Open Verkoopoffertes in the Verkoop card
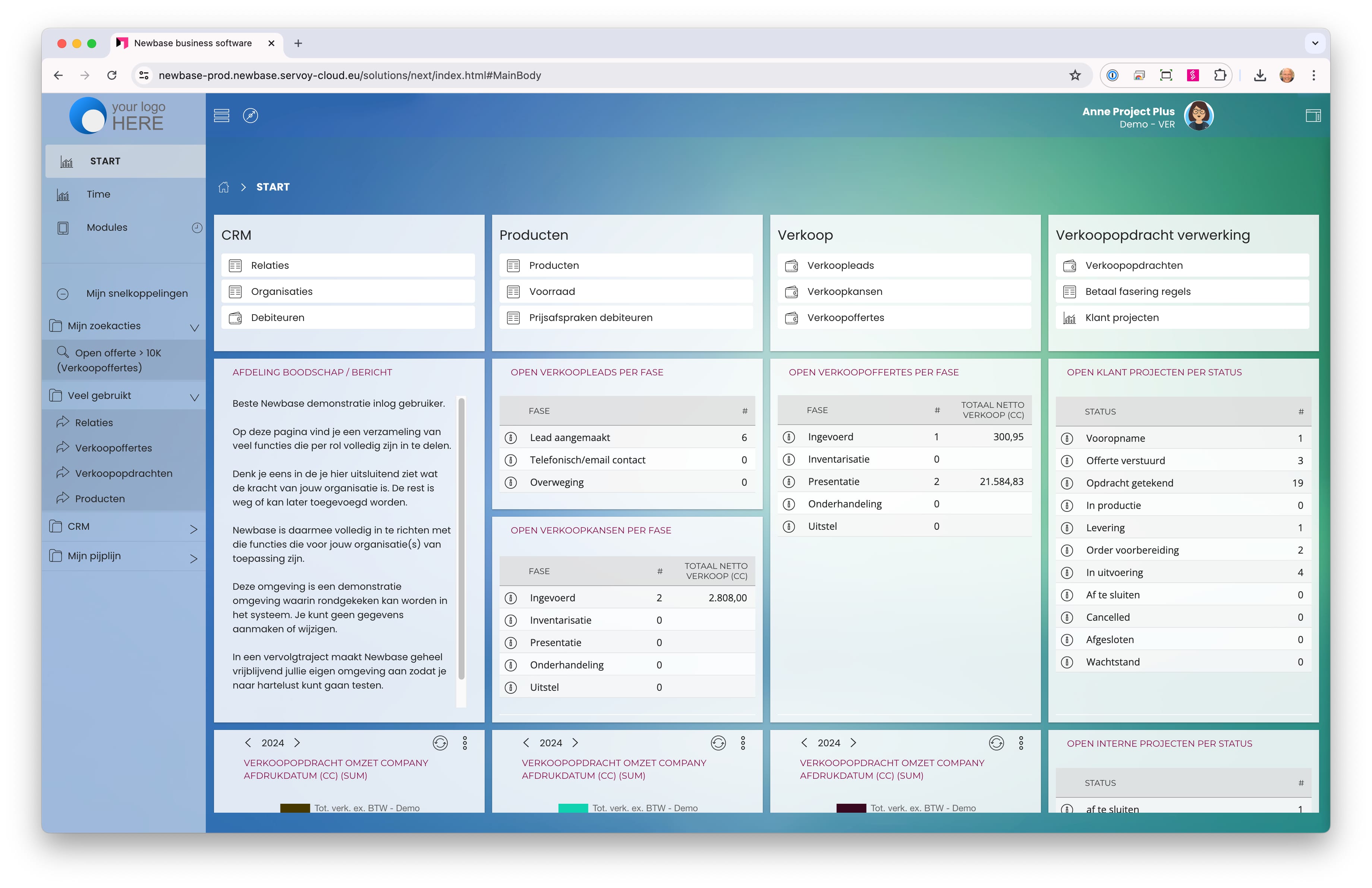The width and height of the screenshot is (1372, 888). 845,318
